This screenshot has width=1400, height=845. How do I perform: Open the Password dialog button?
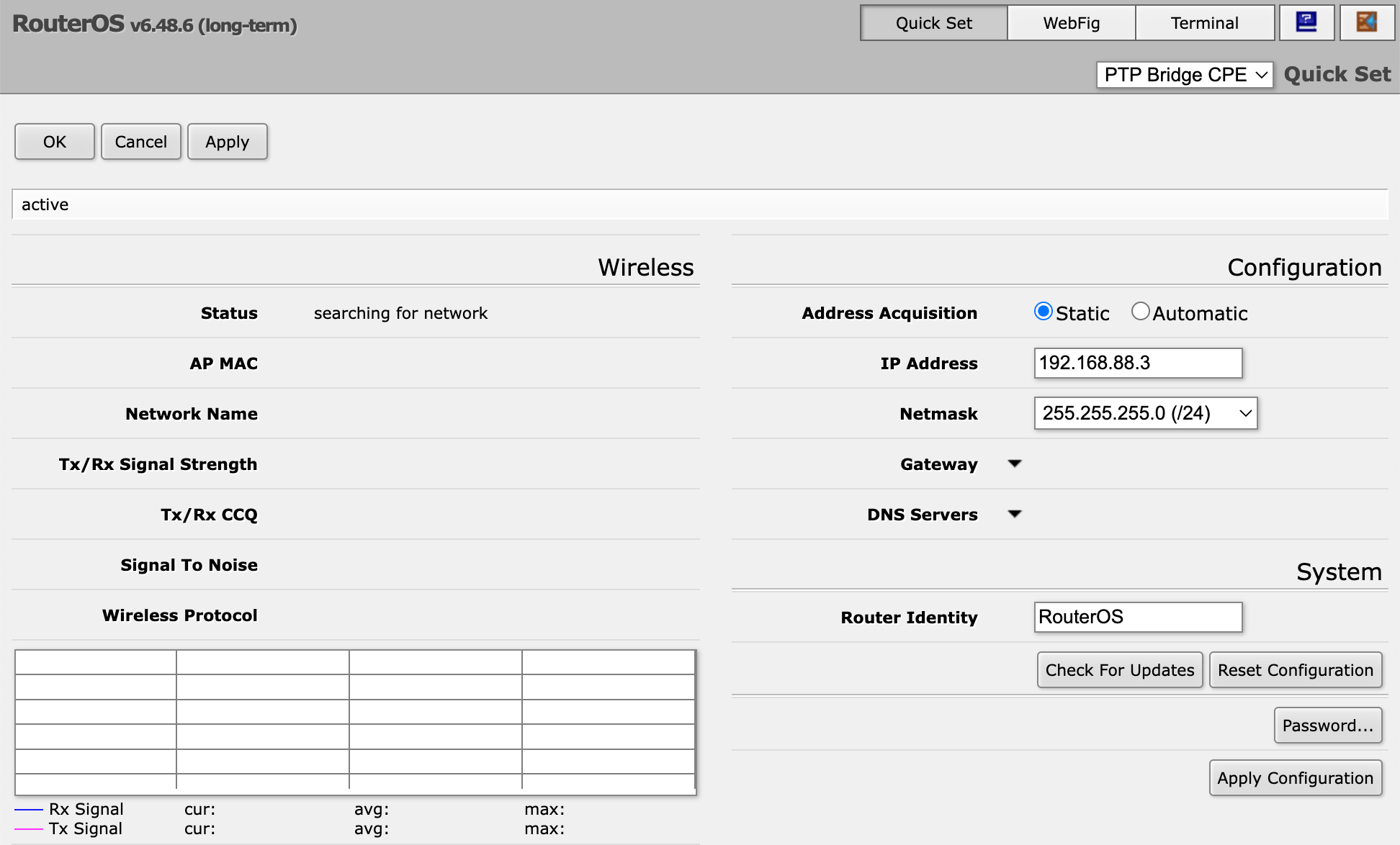click(1327, 726)
